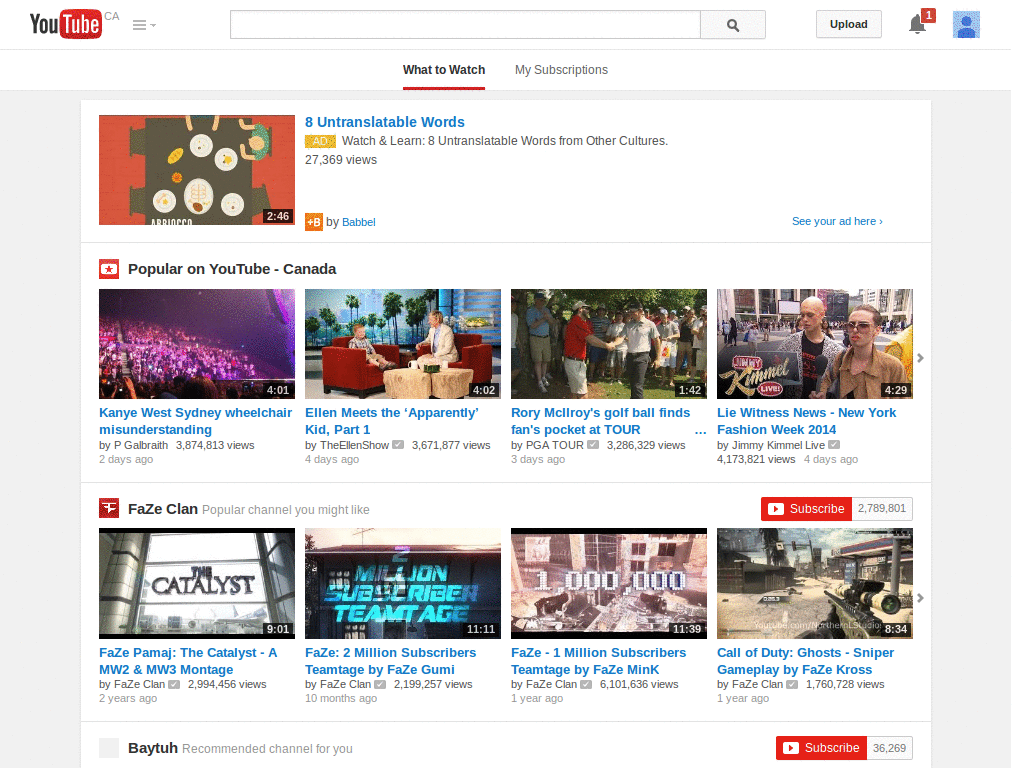Show next Popular on YouTube videos arrow
Image resolution: width=1024 pixels, height=768 pixels.
[x=920, y=358]
